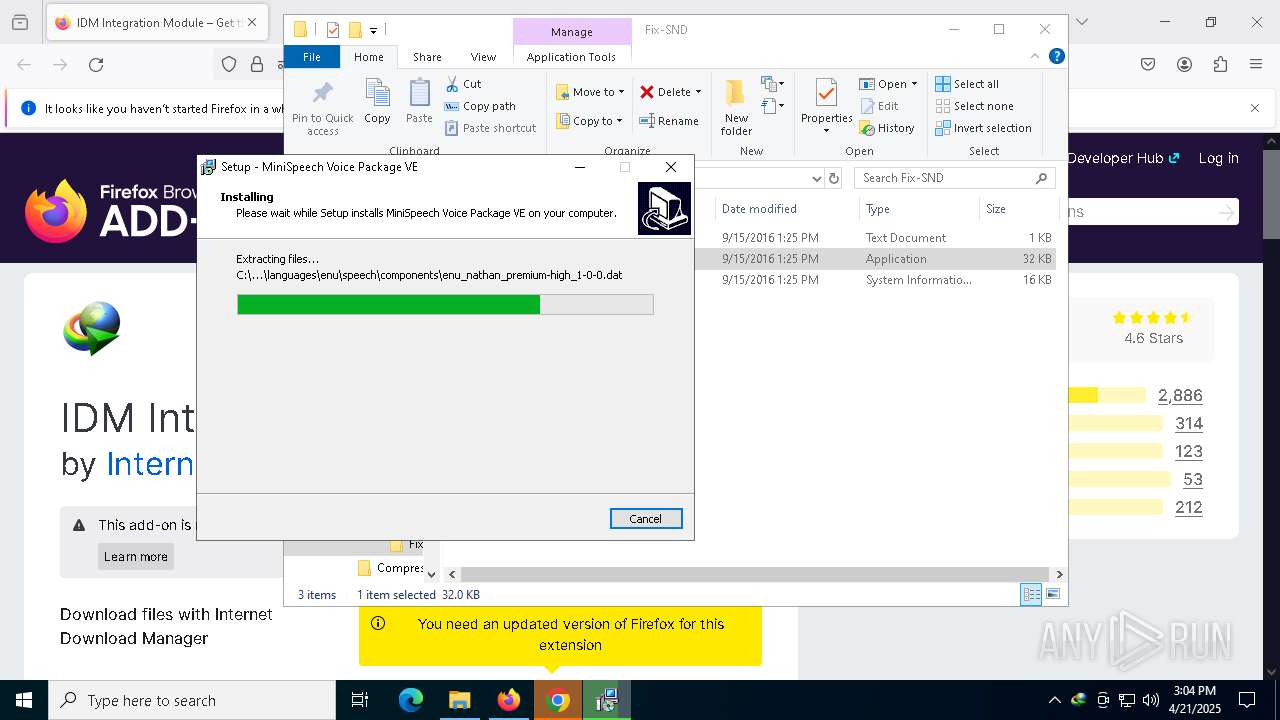Image resolution: width=1280 pixels, height=720 pixels.
Task: Sort by Type column header
Action: click(919, 209)
